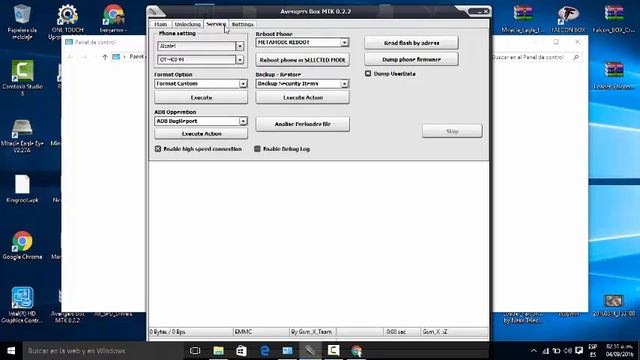
Task: Switch to the Unlocking tab
Action: tap(187, 24)
